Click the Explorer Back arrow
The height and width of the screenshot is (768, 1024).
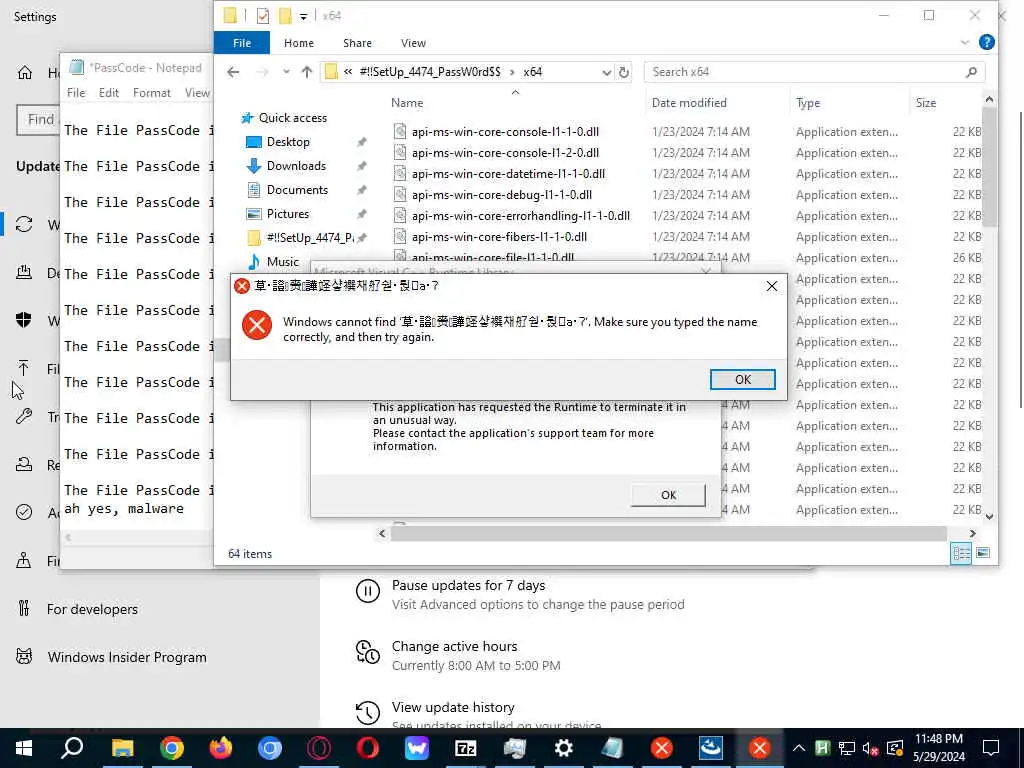pyautogui.click(x=233, y=72)
